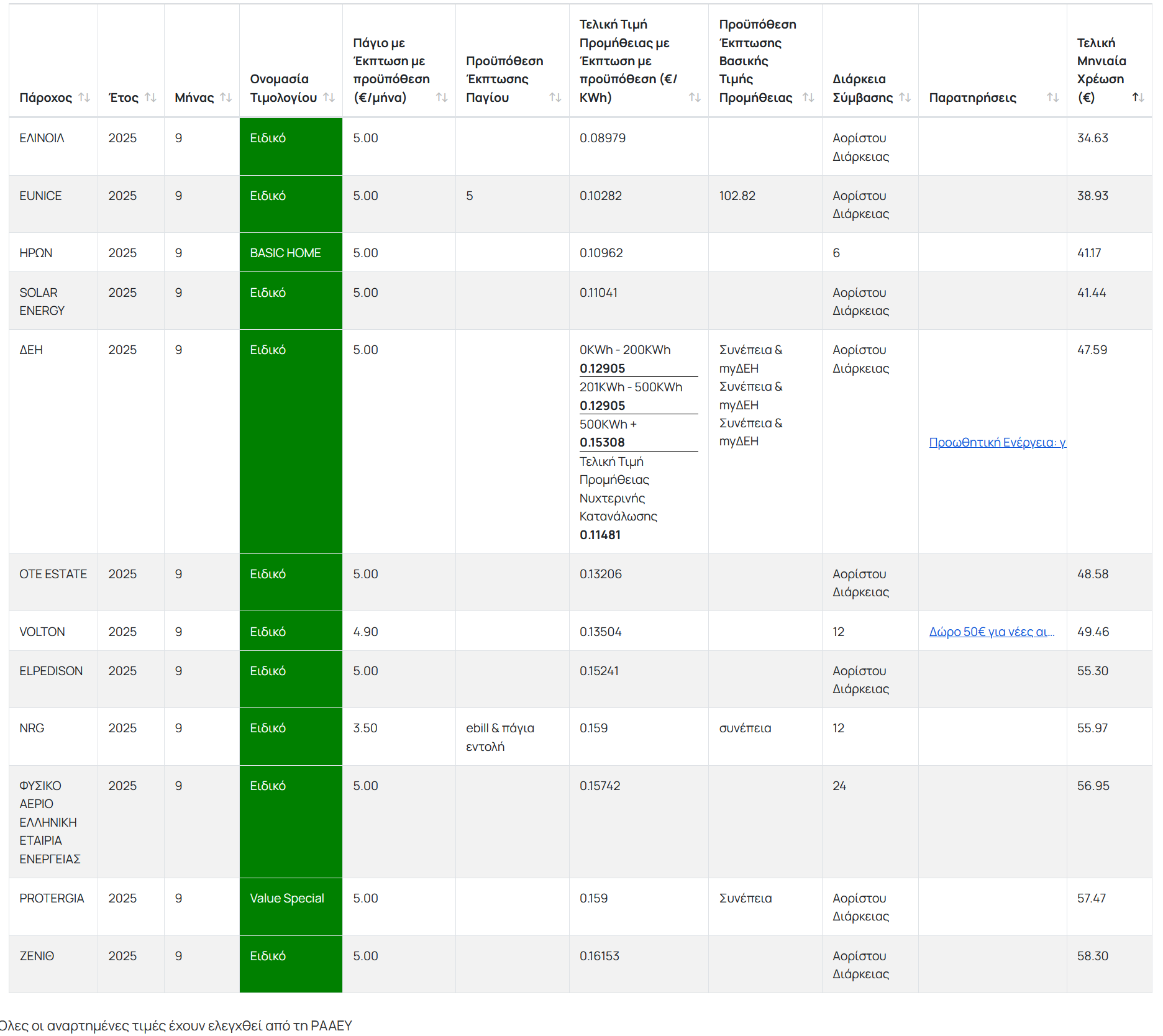Sort by Τελική Τιμή Προμήθειας arrows
Viewport: 1163px width, 1036px height.
point(695,98)
